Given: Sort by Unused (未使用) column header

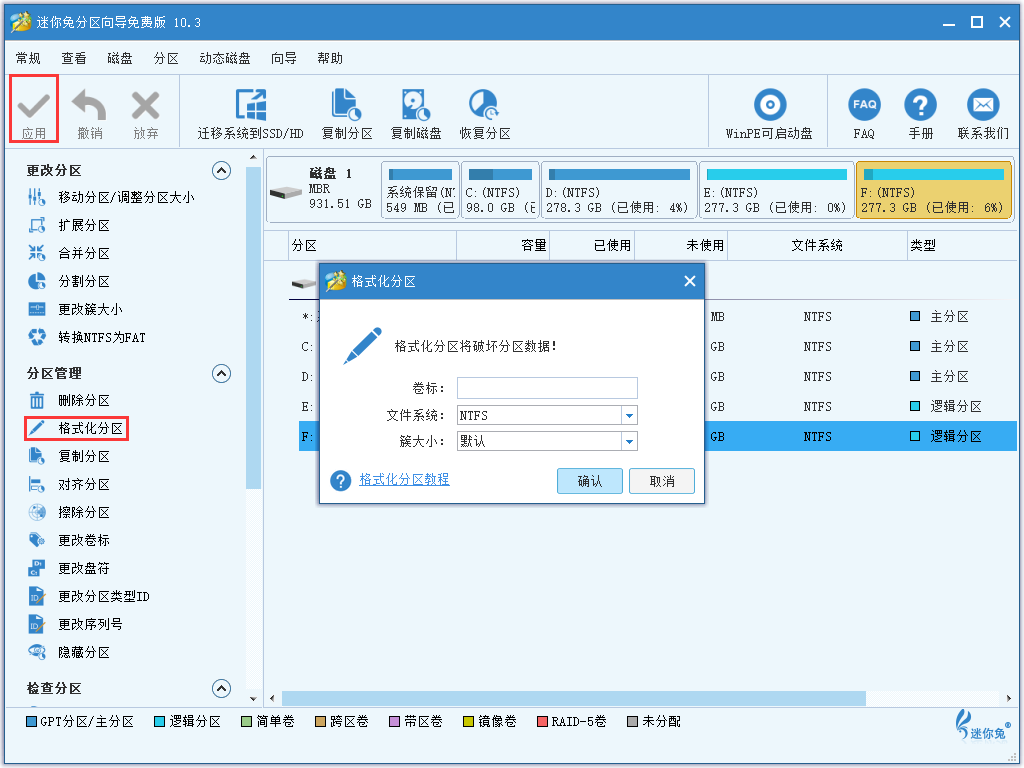Looking at the screenshot, I should click(x=680, y=246).
